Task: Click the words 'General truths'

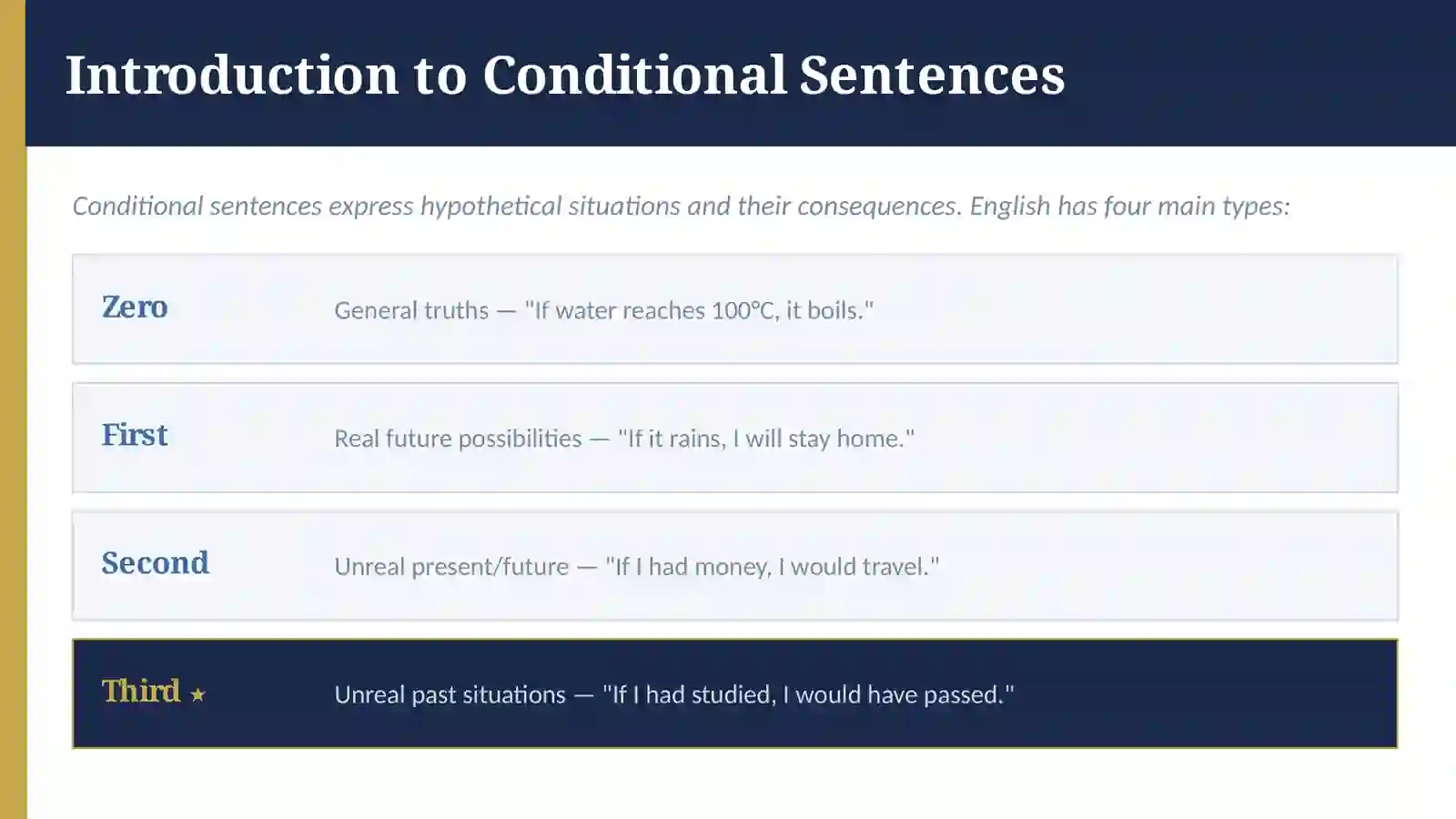Action: [411, 310]
